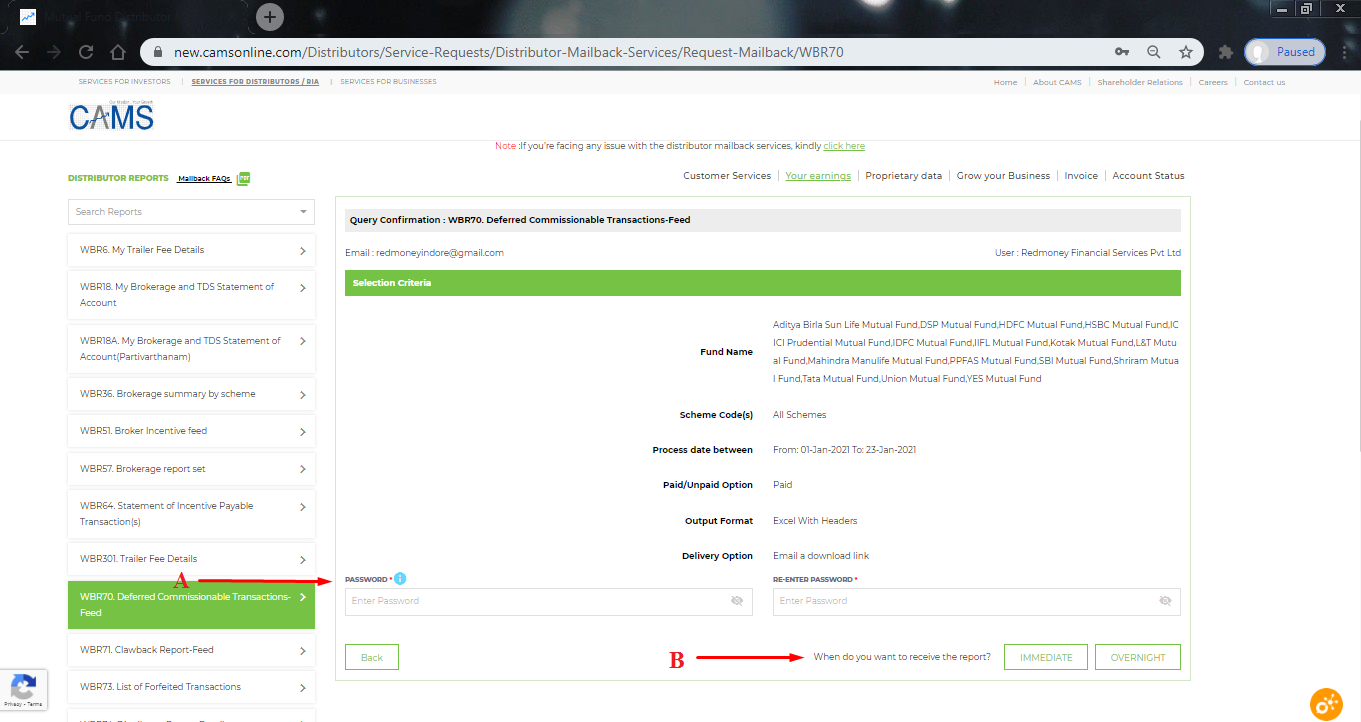
Task: Open browser home page icon
Action: click(x=118, y=52)
